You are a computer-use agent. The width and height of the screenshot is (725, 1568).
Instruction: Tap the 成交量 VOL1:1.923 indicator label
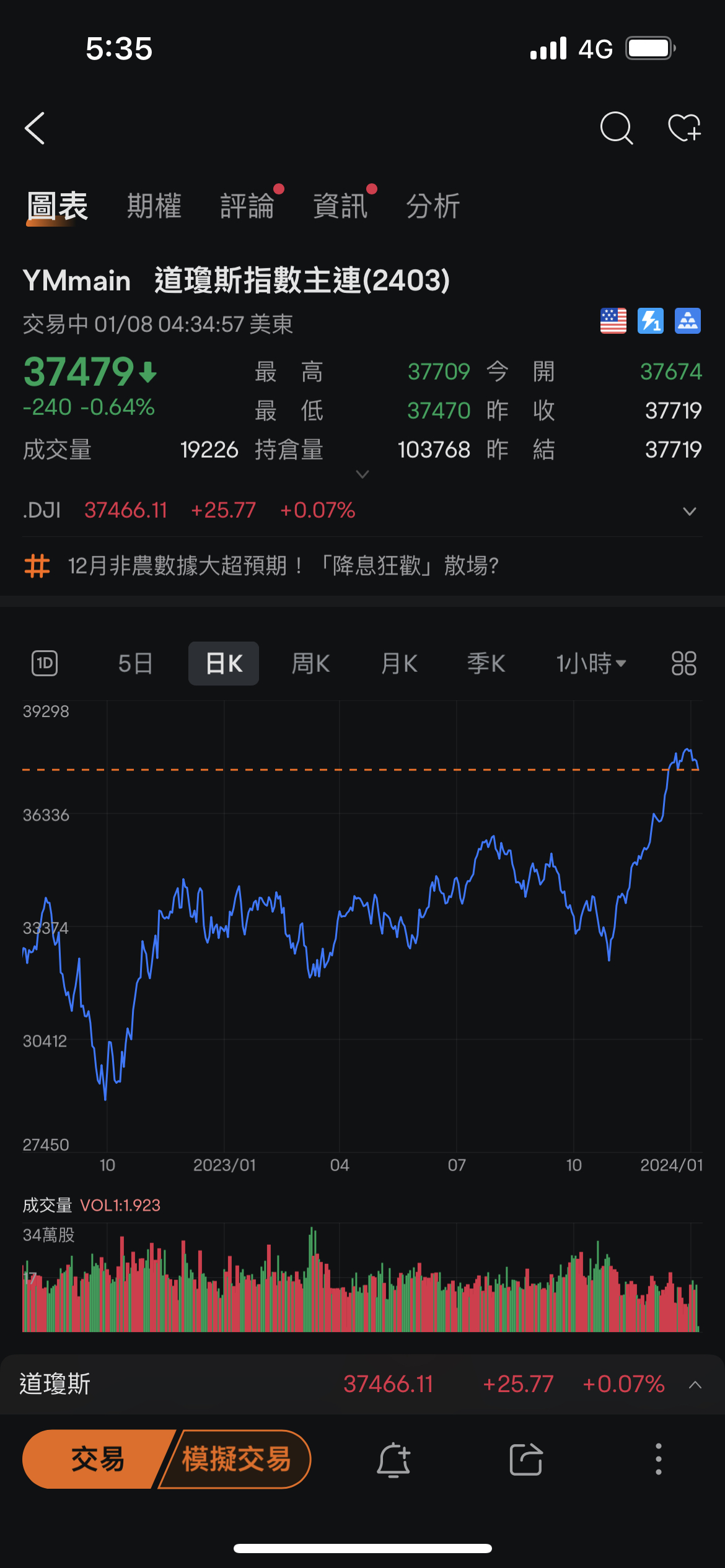(x=92, y=1205)
